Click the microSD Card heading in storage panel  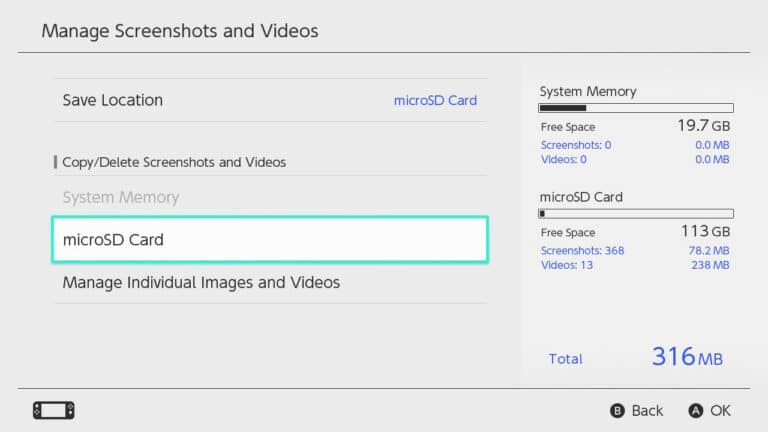(x=581, y=197)
